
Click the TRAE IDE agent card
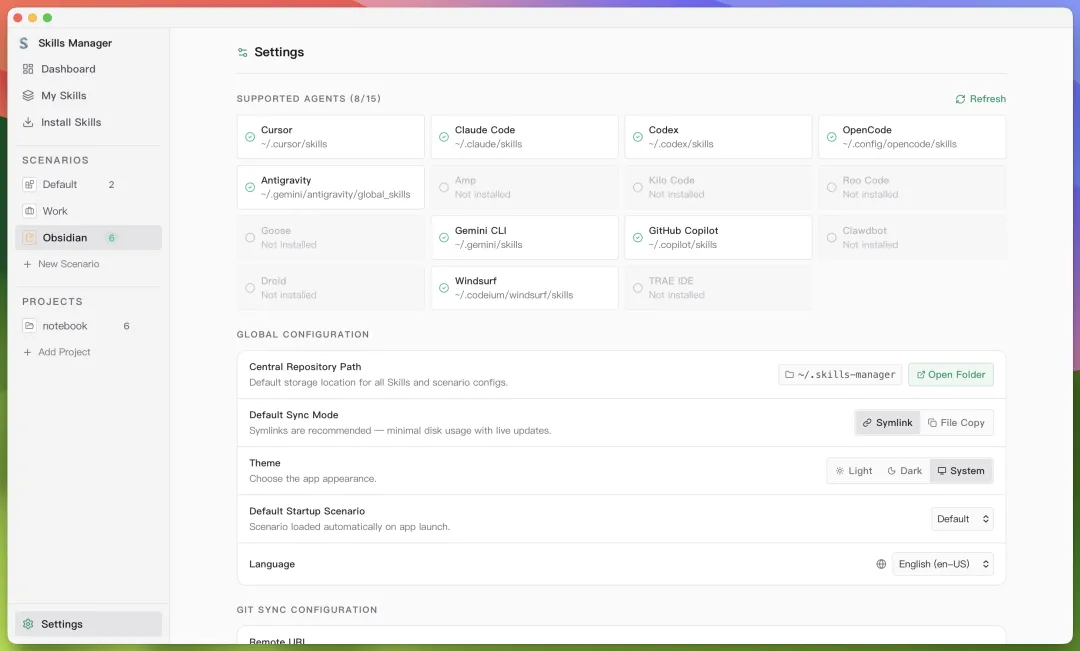[718, 288]
